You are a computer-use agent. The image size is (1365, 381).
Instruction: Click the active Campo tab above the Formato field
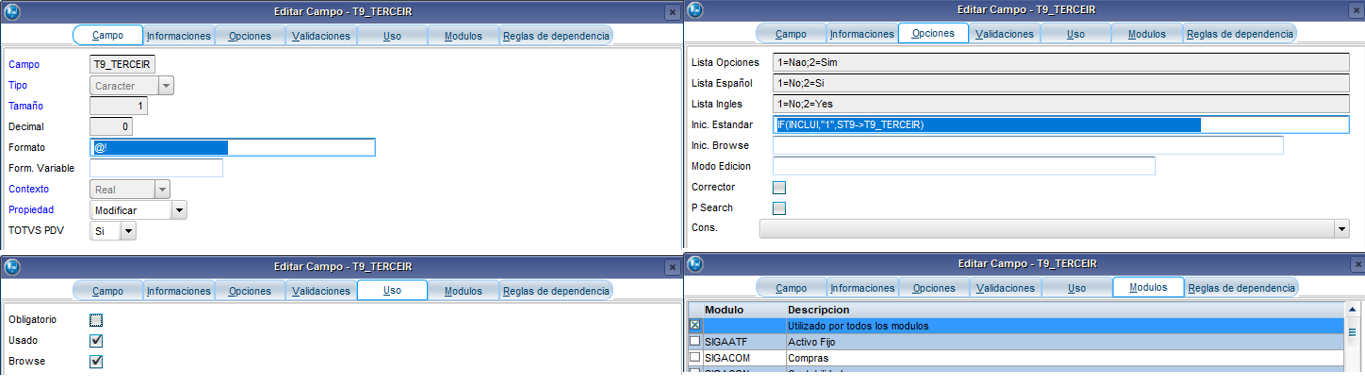[x=108, y=35]
